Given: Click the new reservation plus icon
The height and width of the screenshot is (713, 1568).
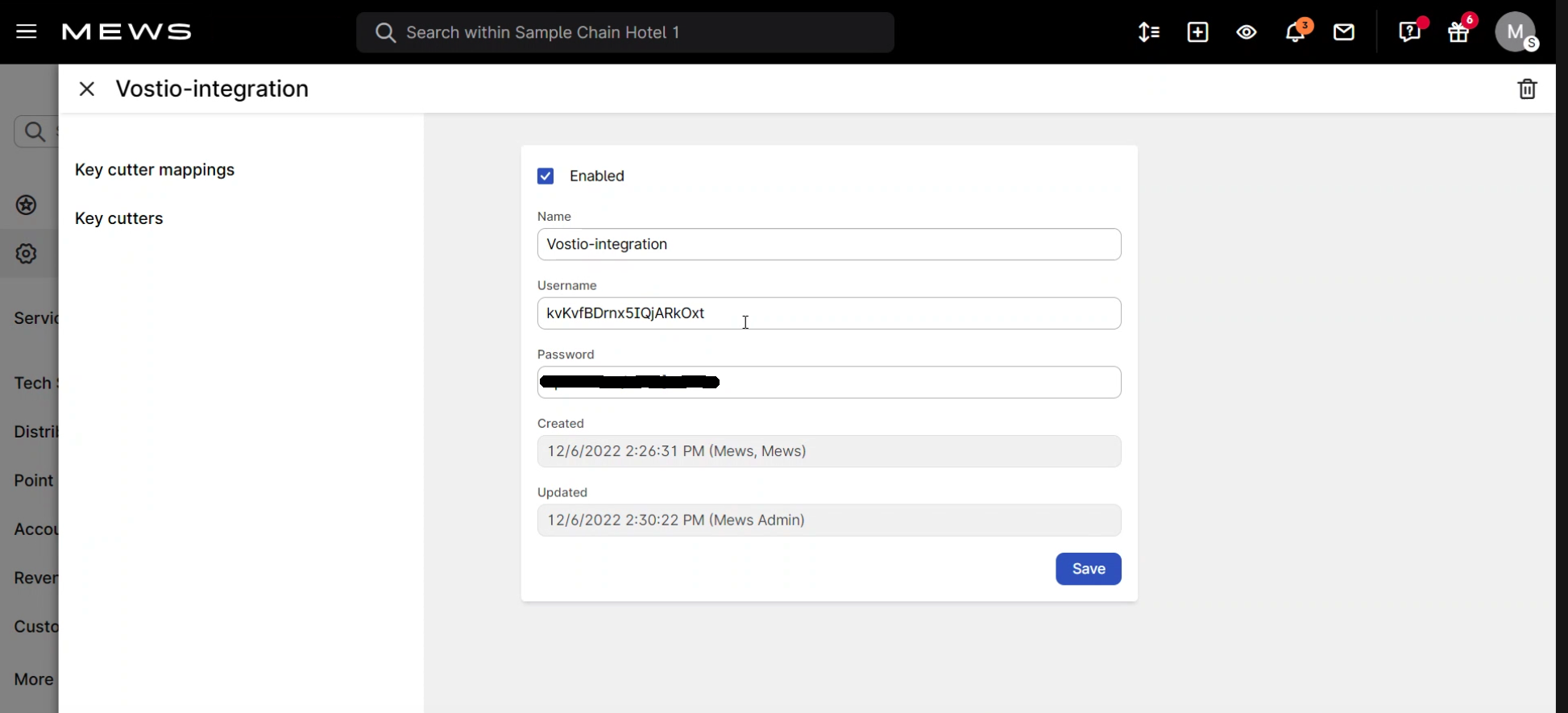Looking at the screenshot, I should pos(1197,32).
